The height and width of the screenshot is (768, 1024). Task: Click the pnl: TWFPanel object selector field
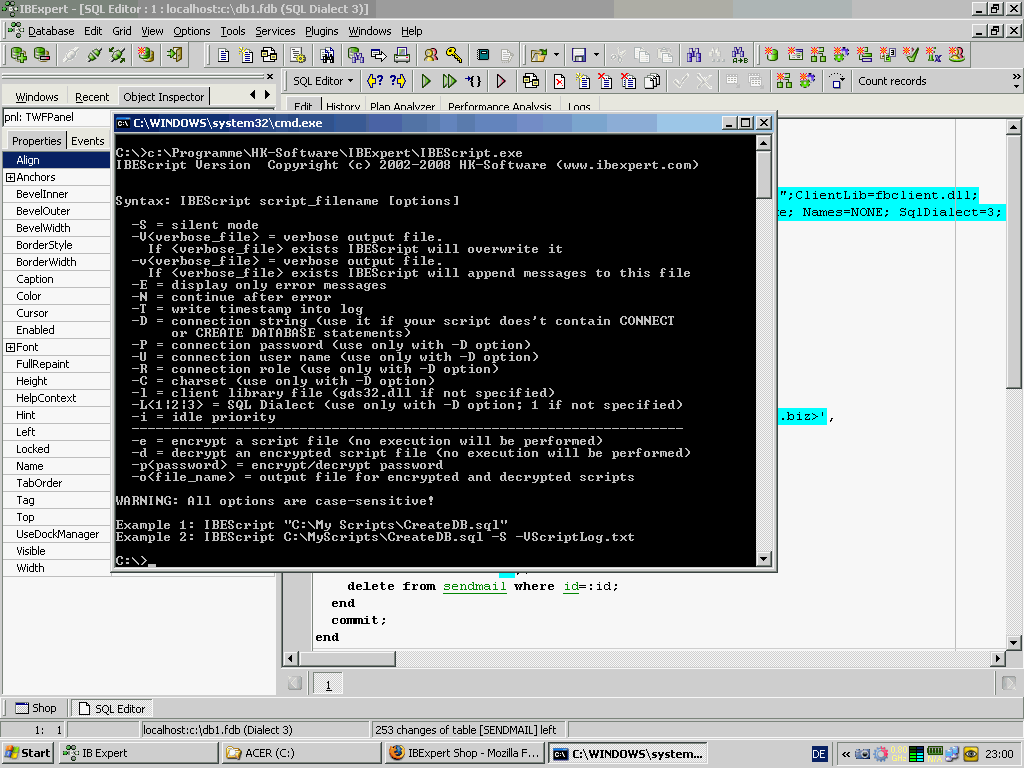[x=57, y=117]
